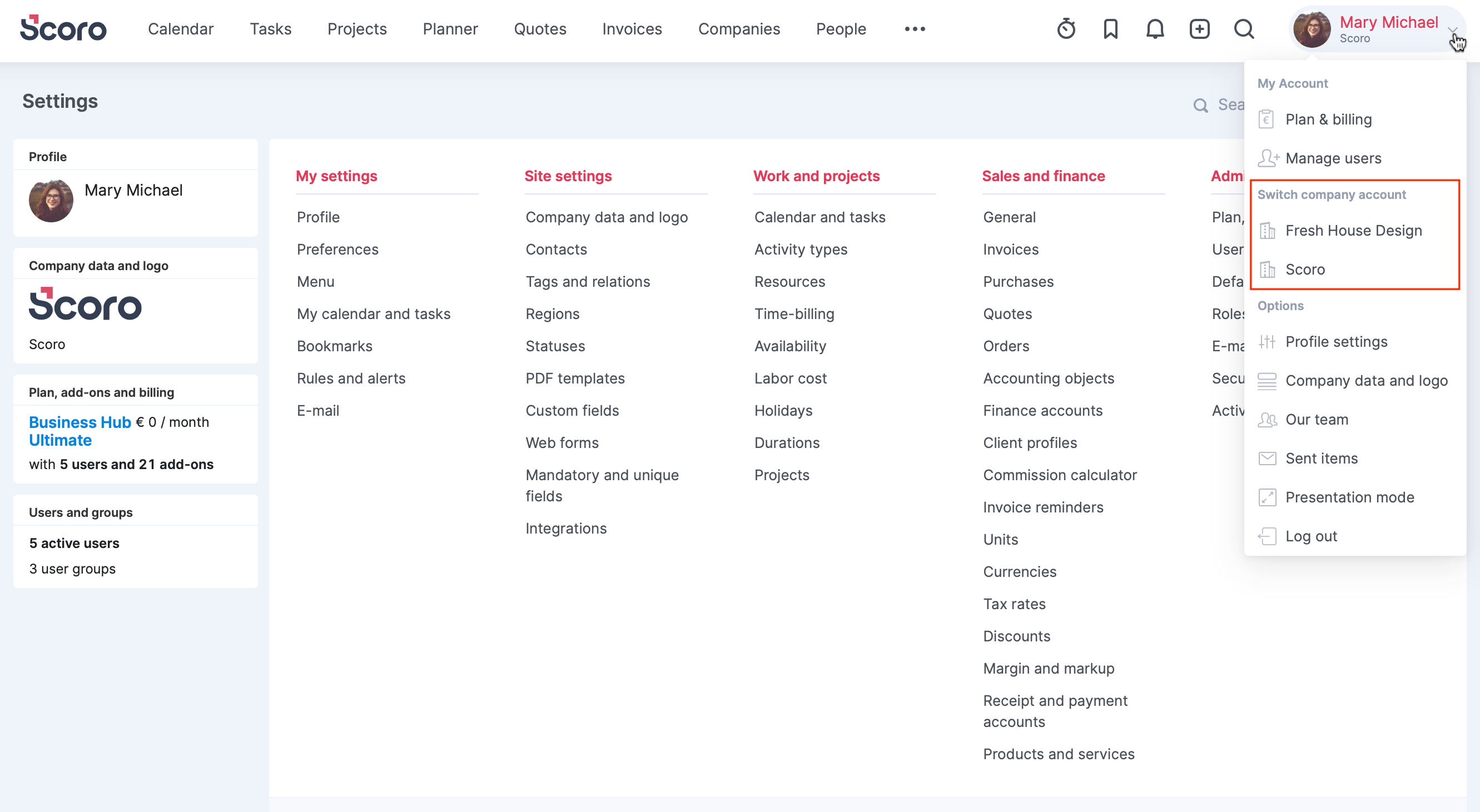Switch to Fresh House Design account
The height and width of the screenshot is (812, 1480).
click(x=1353, y=231)
